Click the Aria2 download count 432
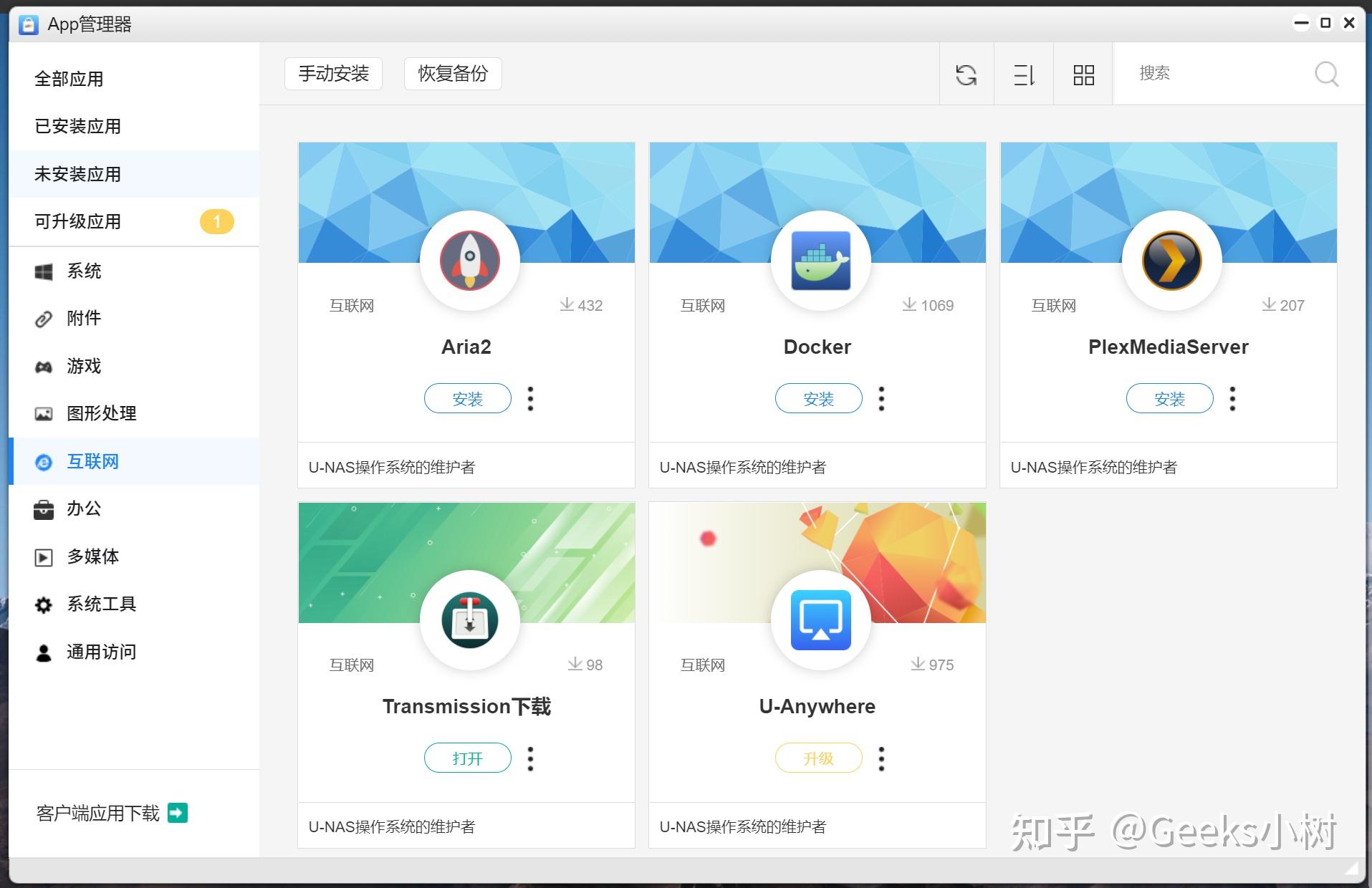Image resolution: width=1372 pixels, height=888 pixels. pos(581,306)
